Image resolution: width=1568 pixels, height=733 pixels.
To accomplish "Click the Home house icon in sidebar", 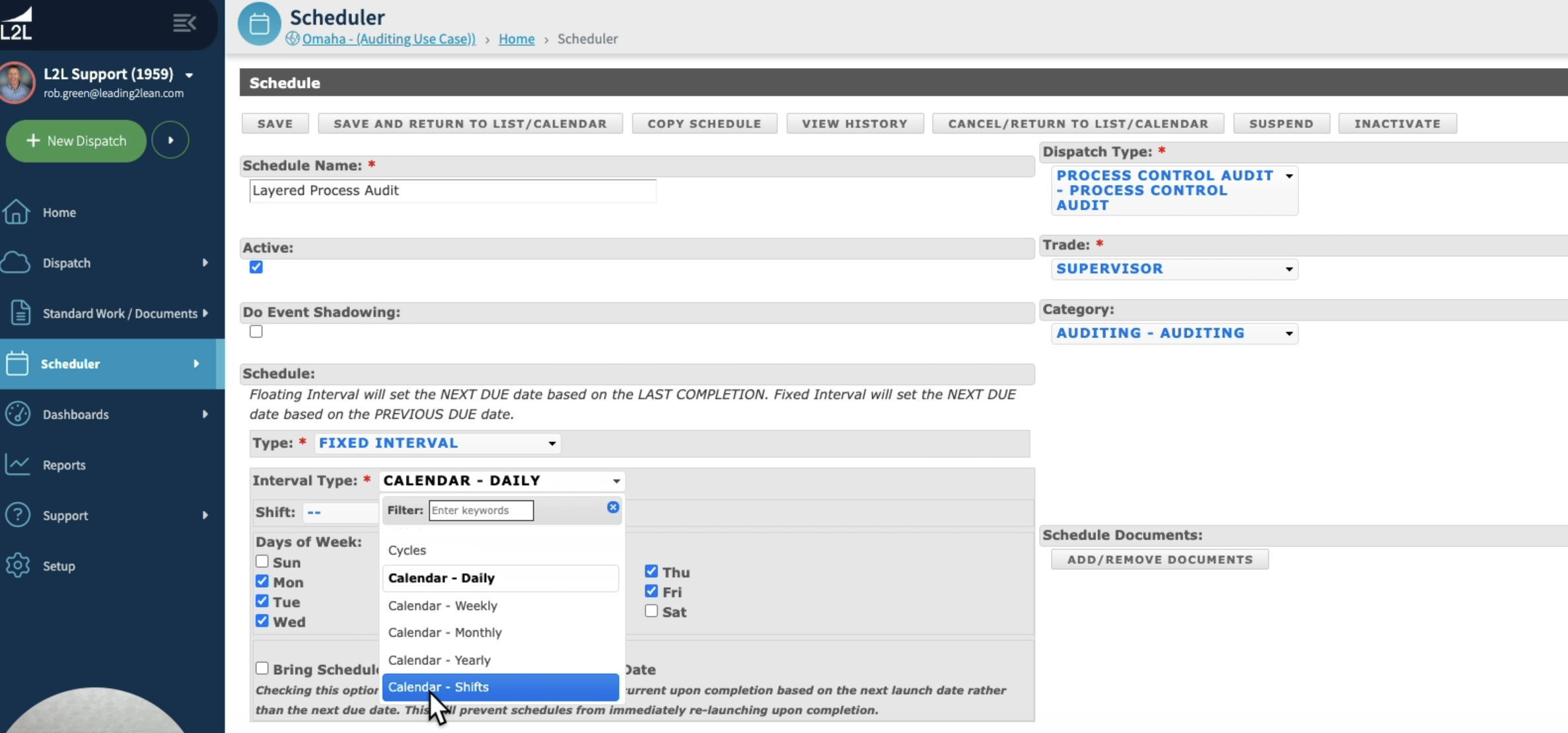I will [16, 212].
